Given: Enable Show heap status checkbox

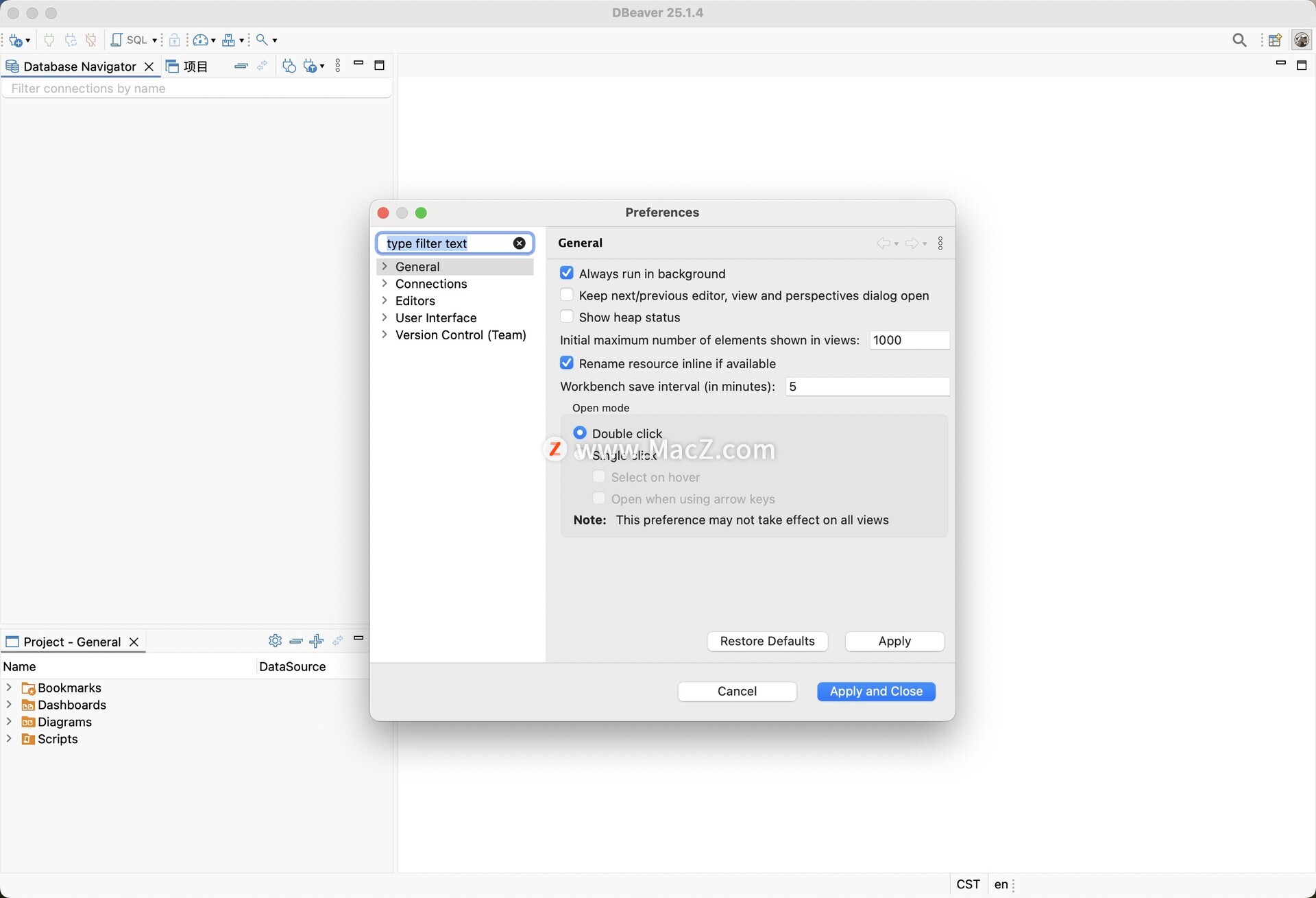Looking at the screenshot, I should click(567, 317).
